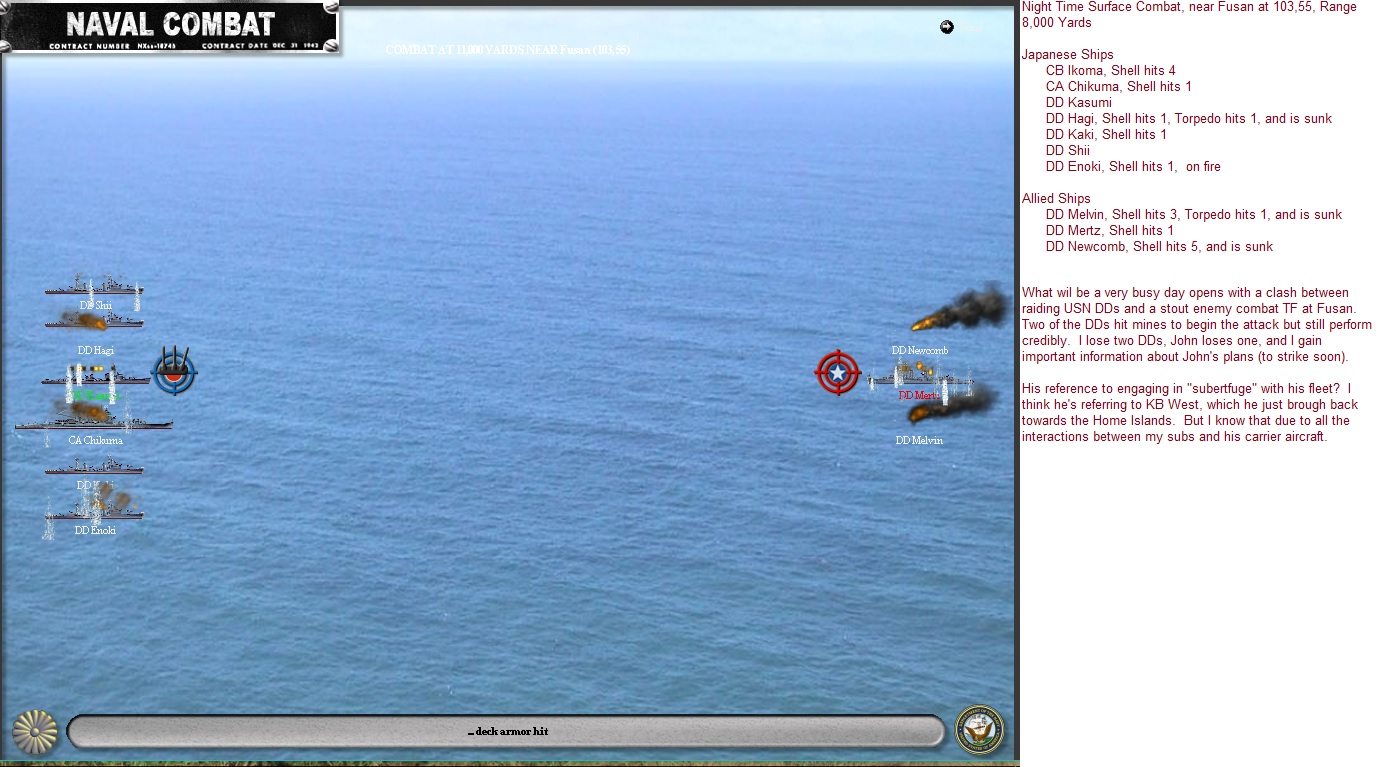This screenshot has width=1389, height=767.
Task: Click 'CB Ikoma, Shell hits 4' line
Action: [x=1111, y=71]
